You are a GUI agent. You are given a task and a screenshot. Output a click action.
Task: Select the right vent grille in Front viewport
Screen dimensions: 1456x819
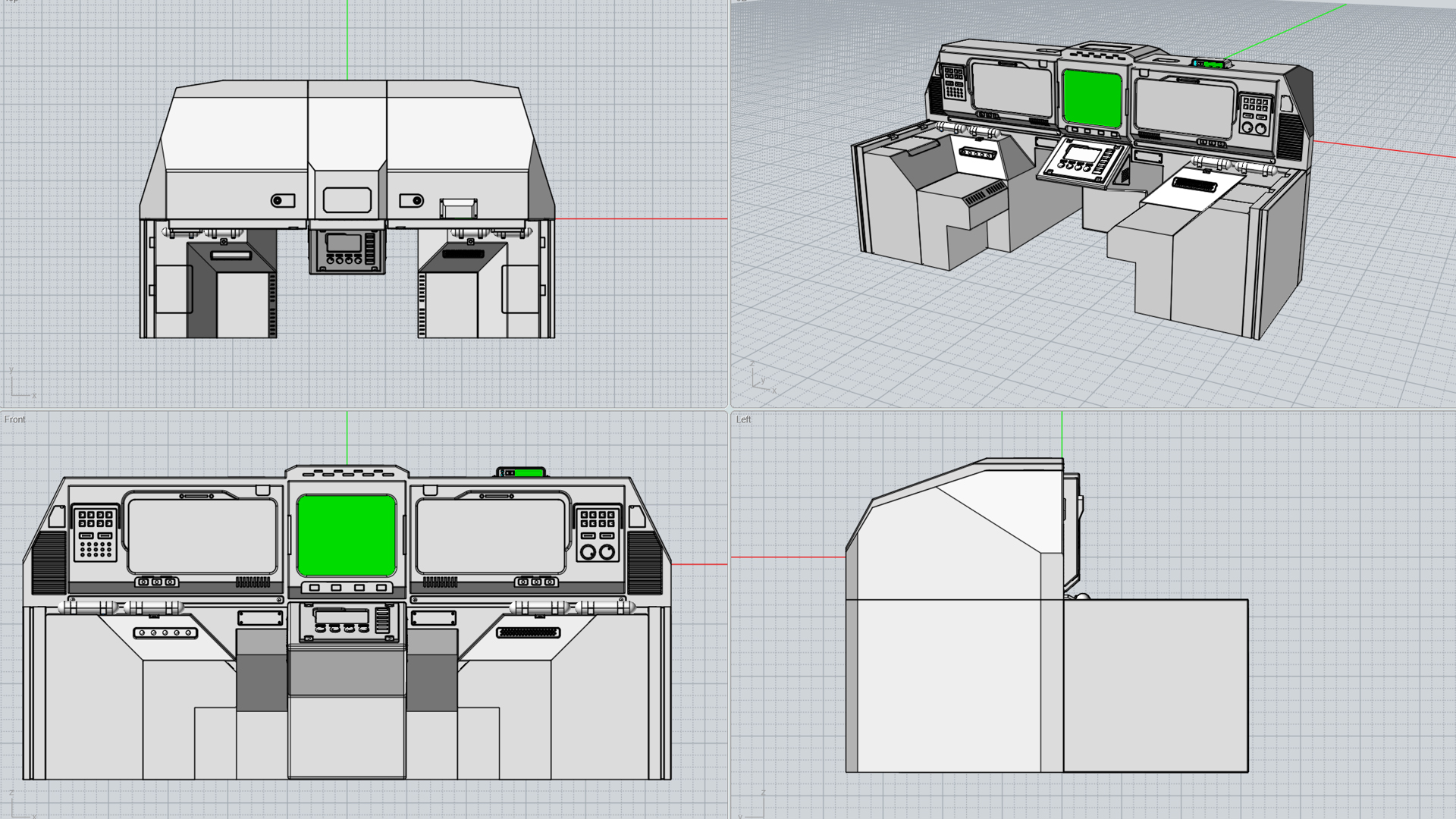coord(645,562)
